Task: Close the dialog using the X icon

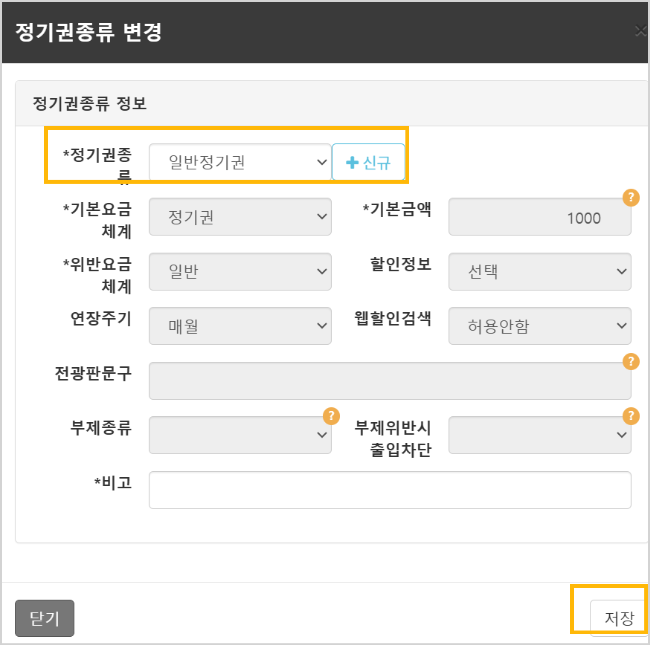Action: click(x=641, y=31)
